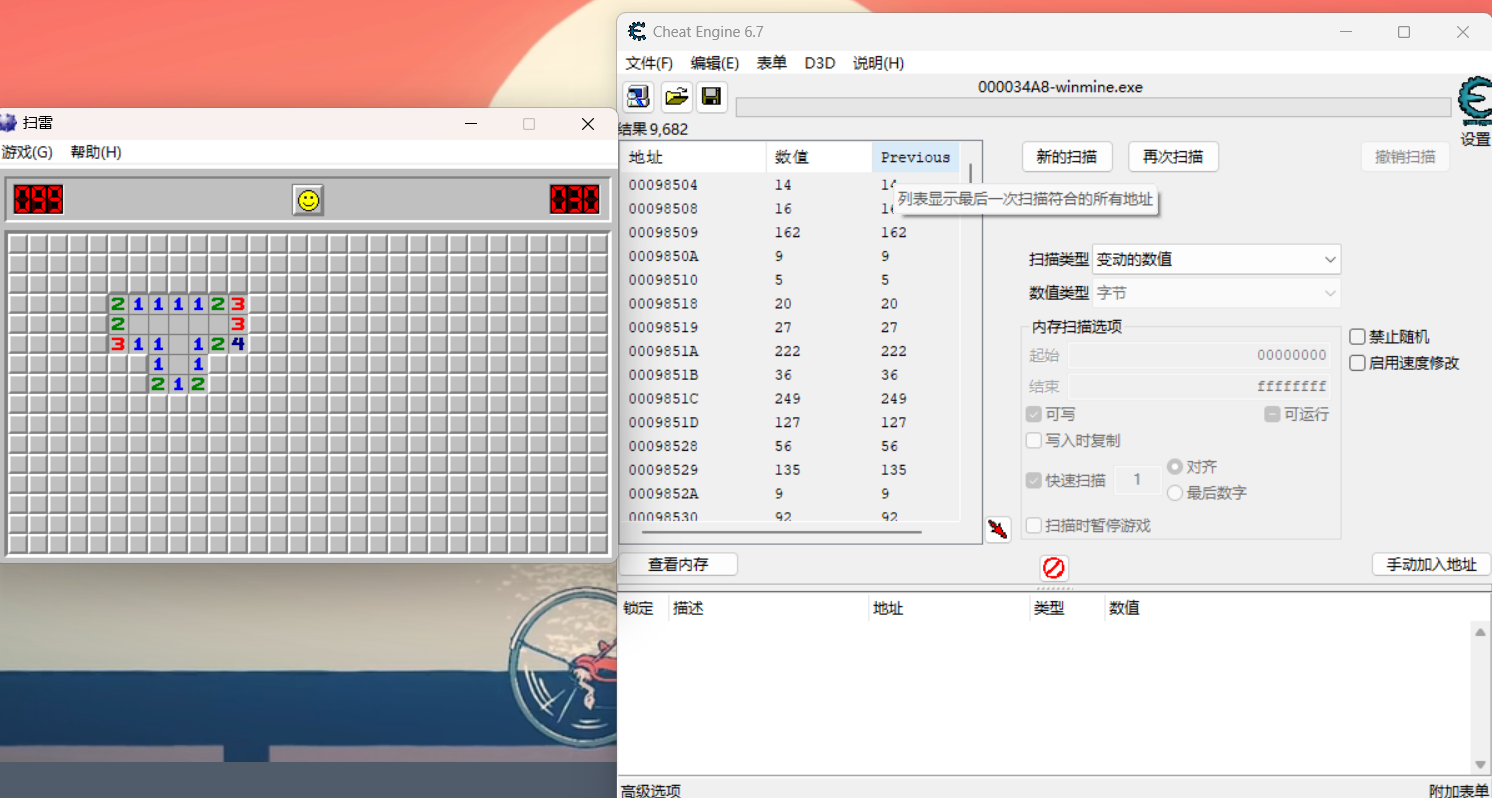Enable 扫描时暂停游戏 checkbox

point(1034,525)
